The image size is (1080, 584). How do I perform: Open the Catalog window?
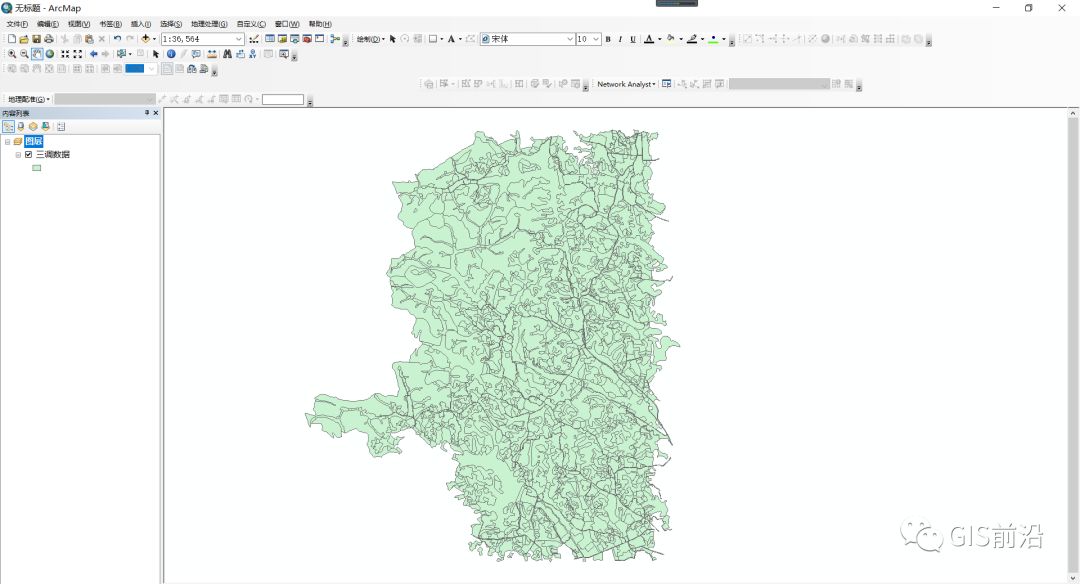click(282, 39)
